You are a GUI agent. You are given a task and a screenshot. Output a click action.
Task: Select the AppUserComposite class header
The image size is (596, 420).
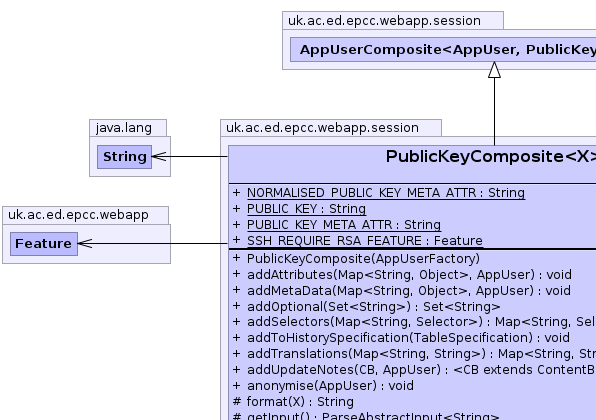point(443,49)
